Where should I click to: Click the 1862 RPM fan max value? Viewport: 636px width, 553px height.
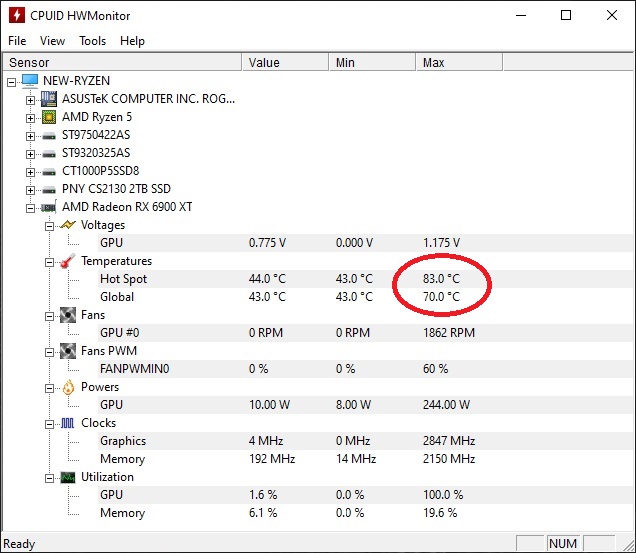tap(449, 333)
